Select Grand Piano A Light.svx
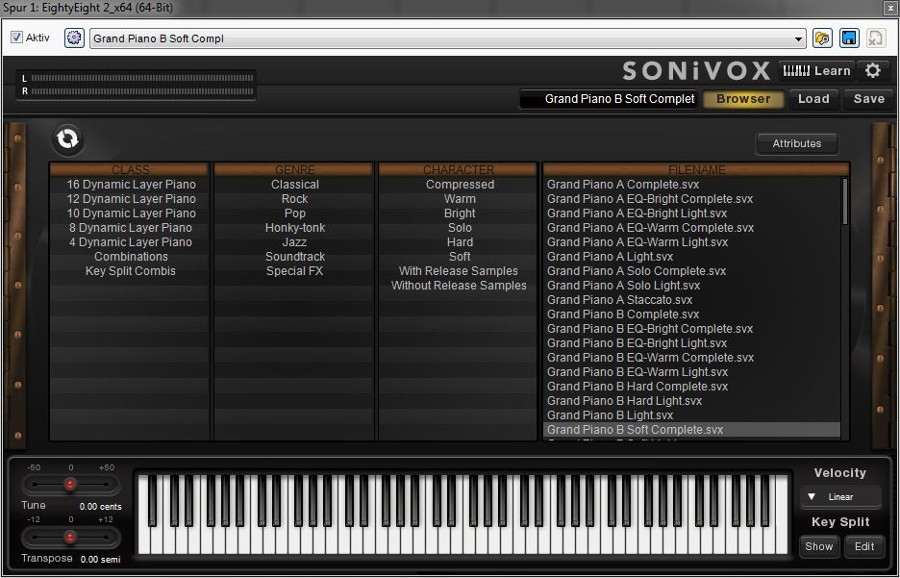 click(x=692, y=257)
